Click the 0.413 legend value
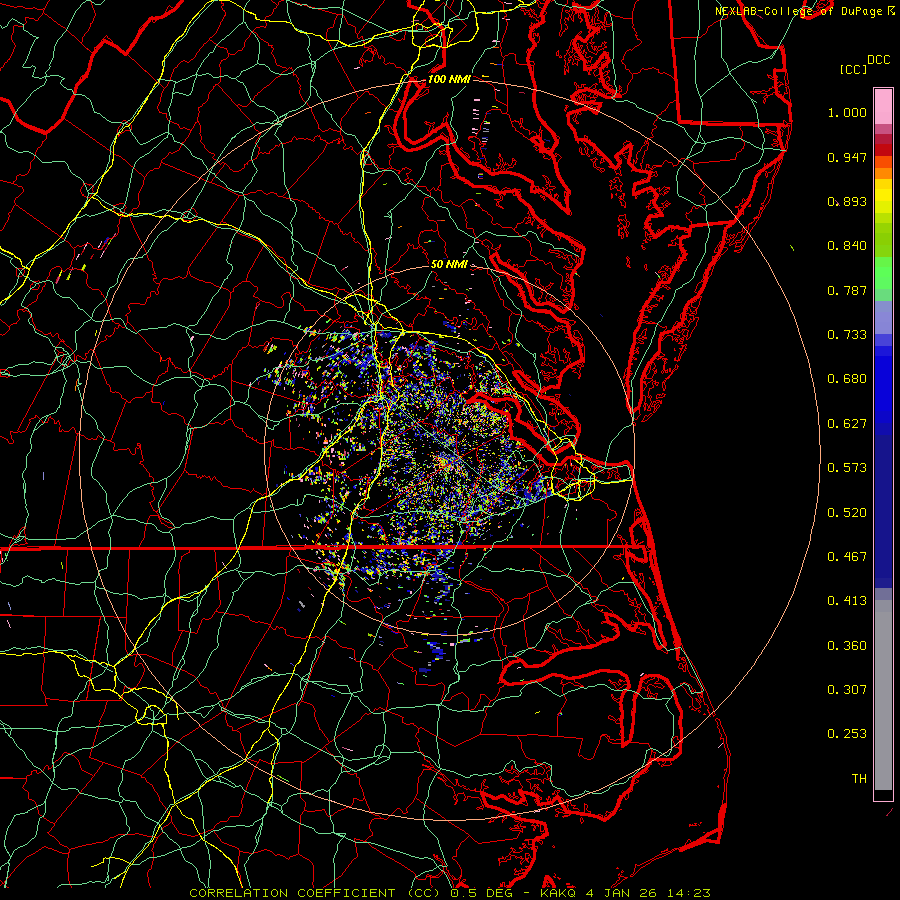The height and width of the screenshot is (900, 900). [847, 601]
